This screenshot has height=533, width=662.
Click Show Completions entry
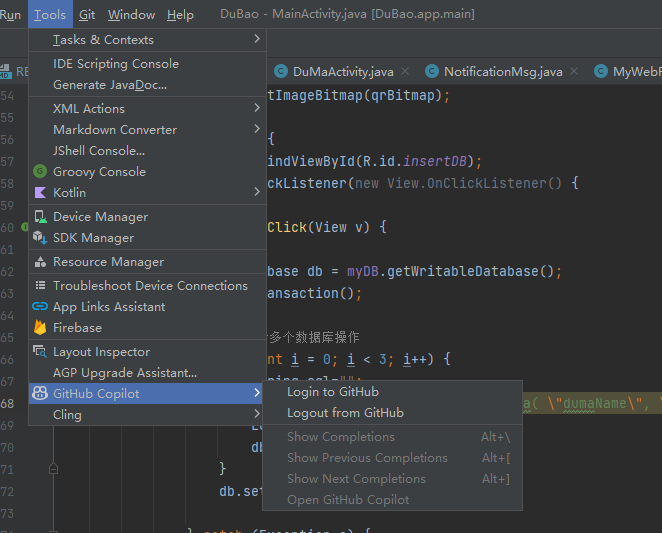[x=392, y=437]
